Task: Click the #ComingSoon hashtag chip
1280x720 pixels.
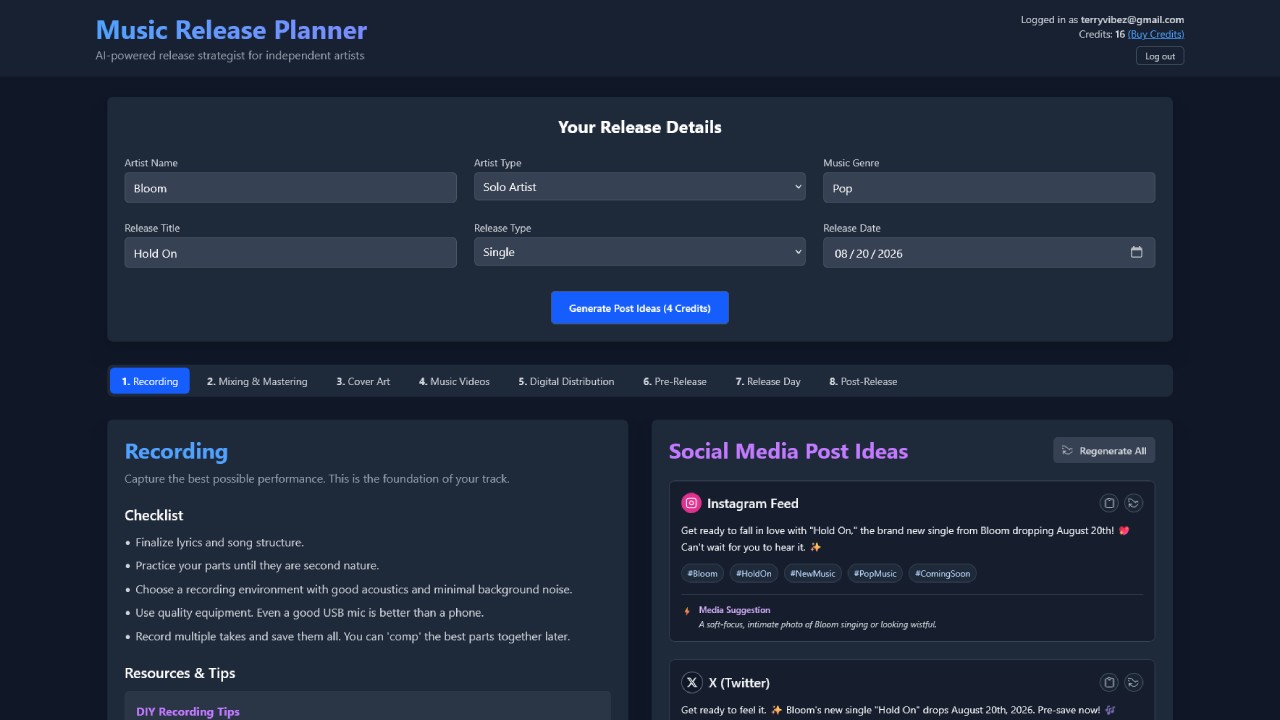Action: tap(942, 573)
